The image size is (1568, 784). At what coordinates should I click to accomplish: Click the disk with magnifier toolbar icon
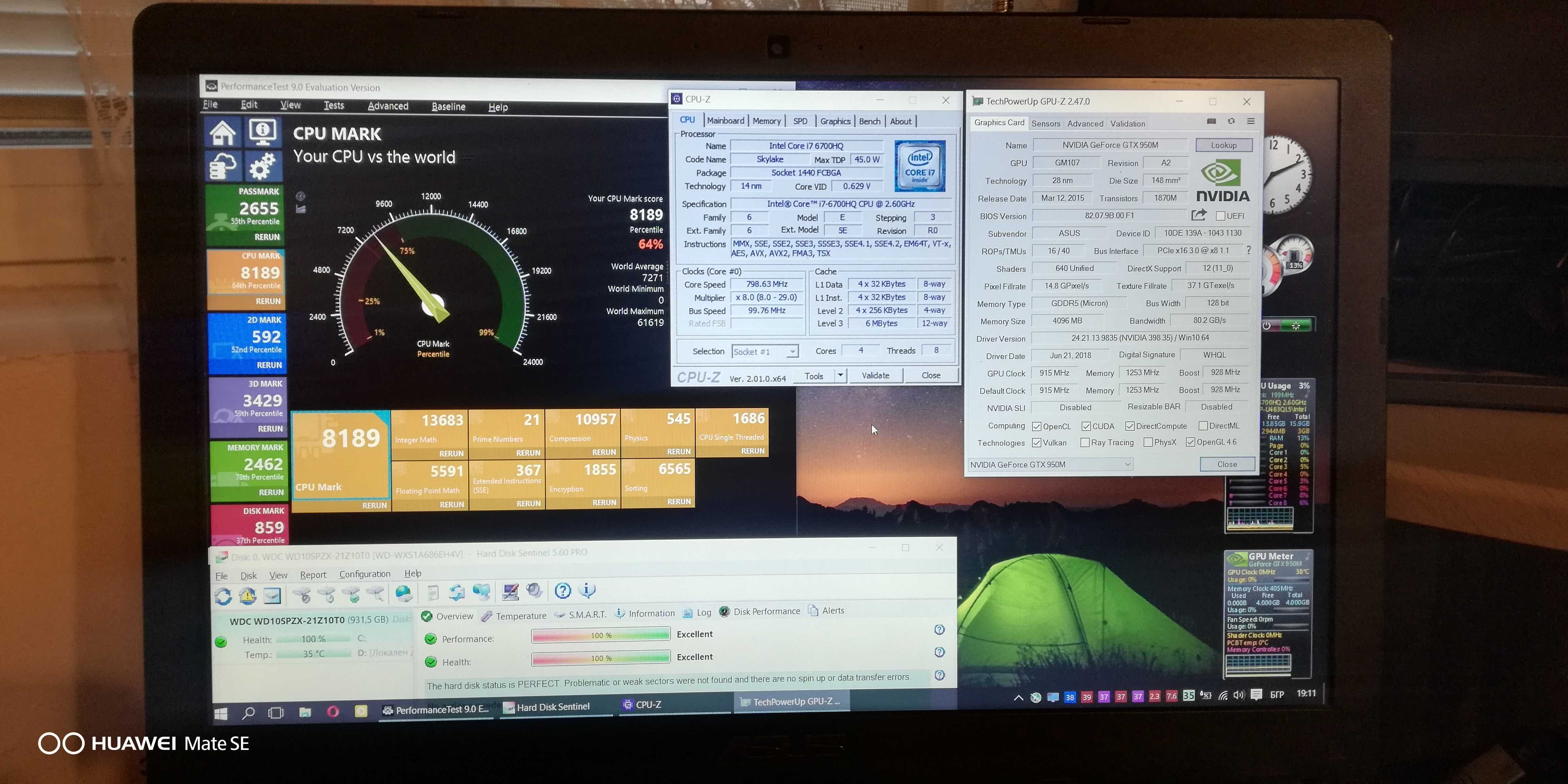point(376,593)
